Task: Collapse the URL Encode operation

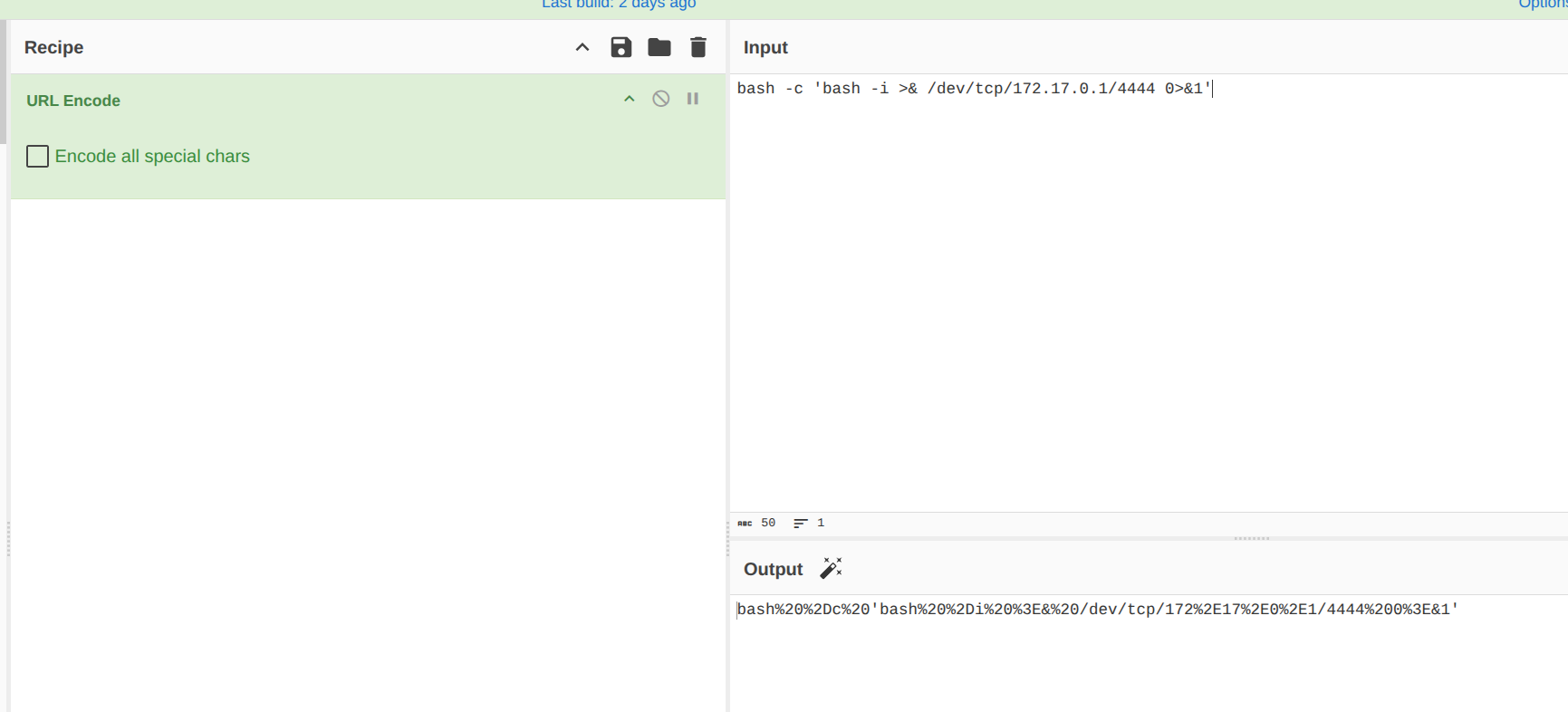Action: [x=630, y=99]
